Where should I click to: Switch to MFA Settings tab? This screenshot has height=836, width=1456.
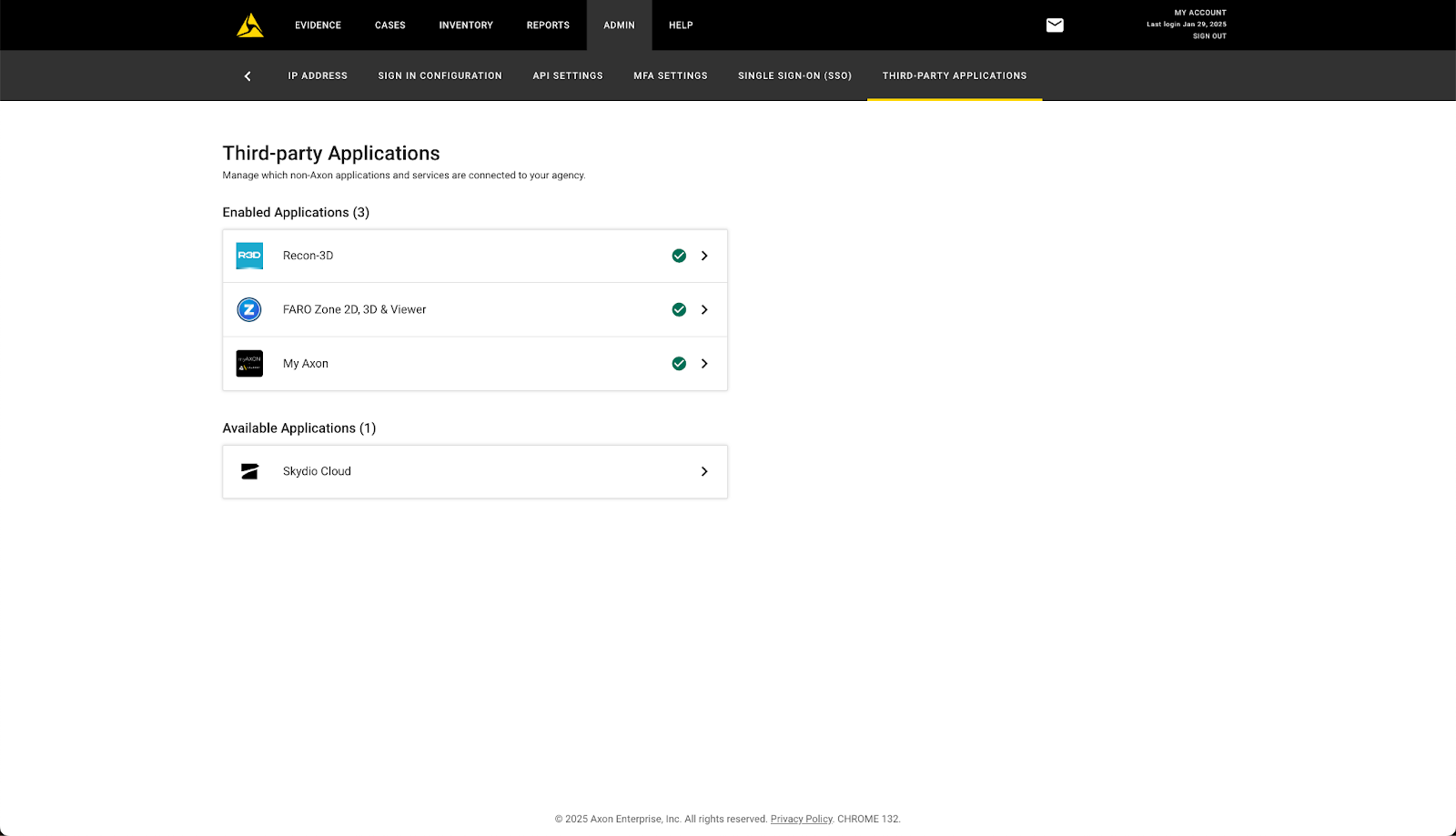pos(671,76)
